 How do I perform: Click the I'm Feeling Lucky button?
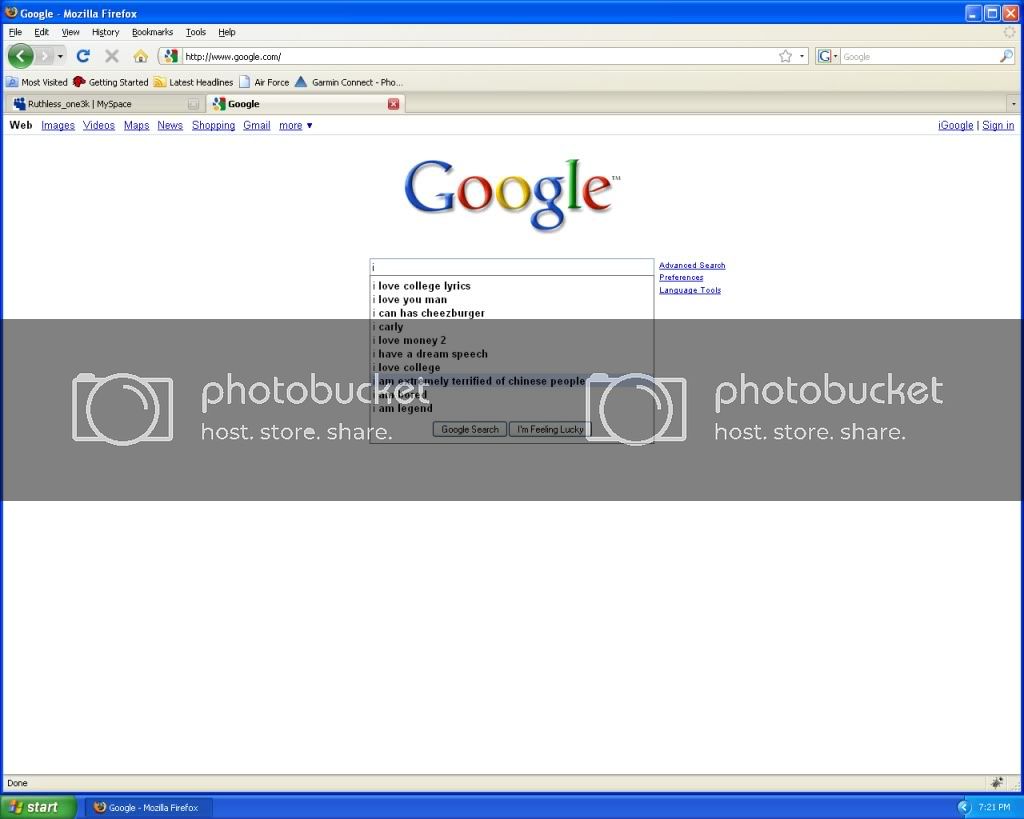pyautogui.click(x=550, y=429)
